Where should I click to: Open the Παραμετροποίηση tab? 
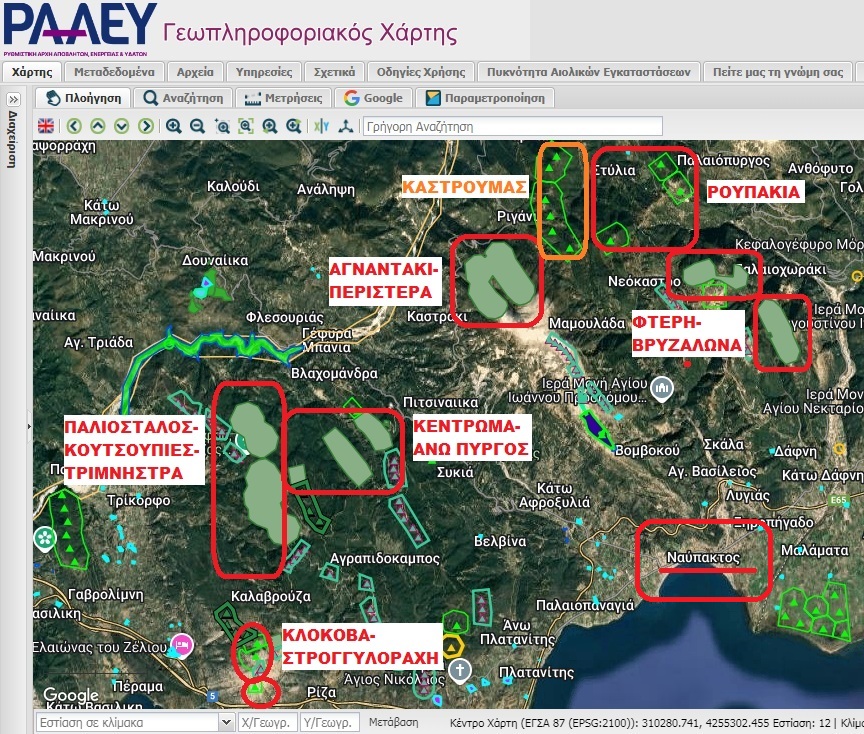pos(485,98)
